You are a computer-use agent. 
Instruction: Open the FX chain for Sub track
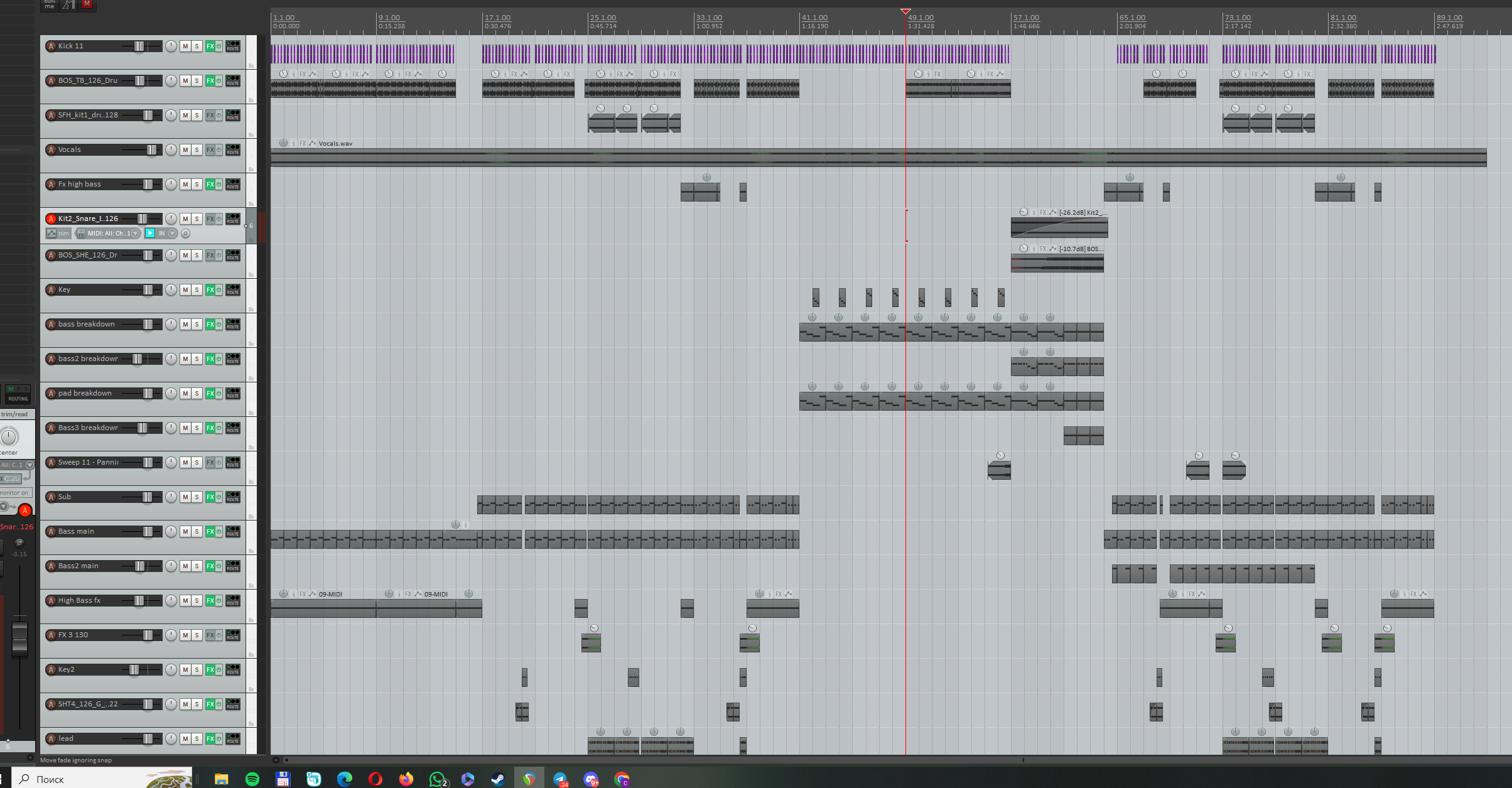pos(210,497)
